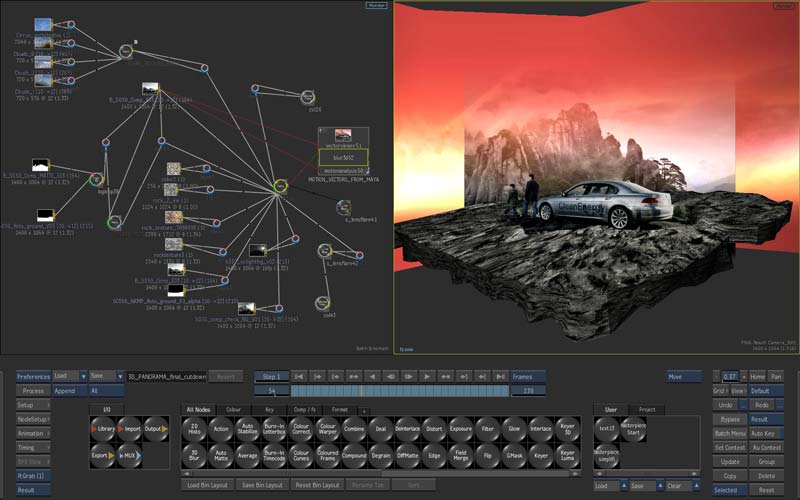Pick the Combine node
The height and width of the screenshot is (500, 800).
tap(354, 429)
